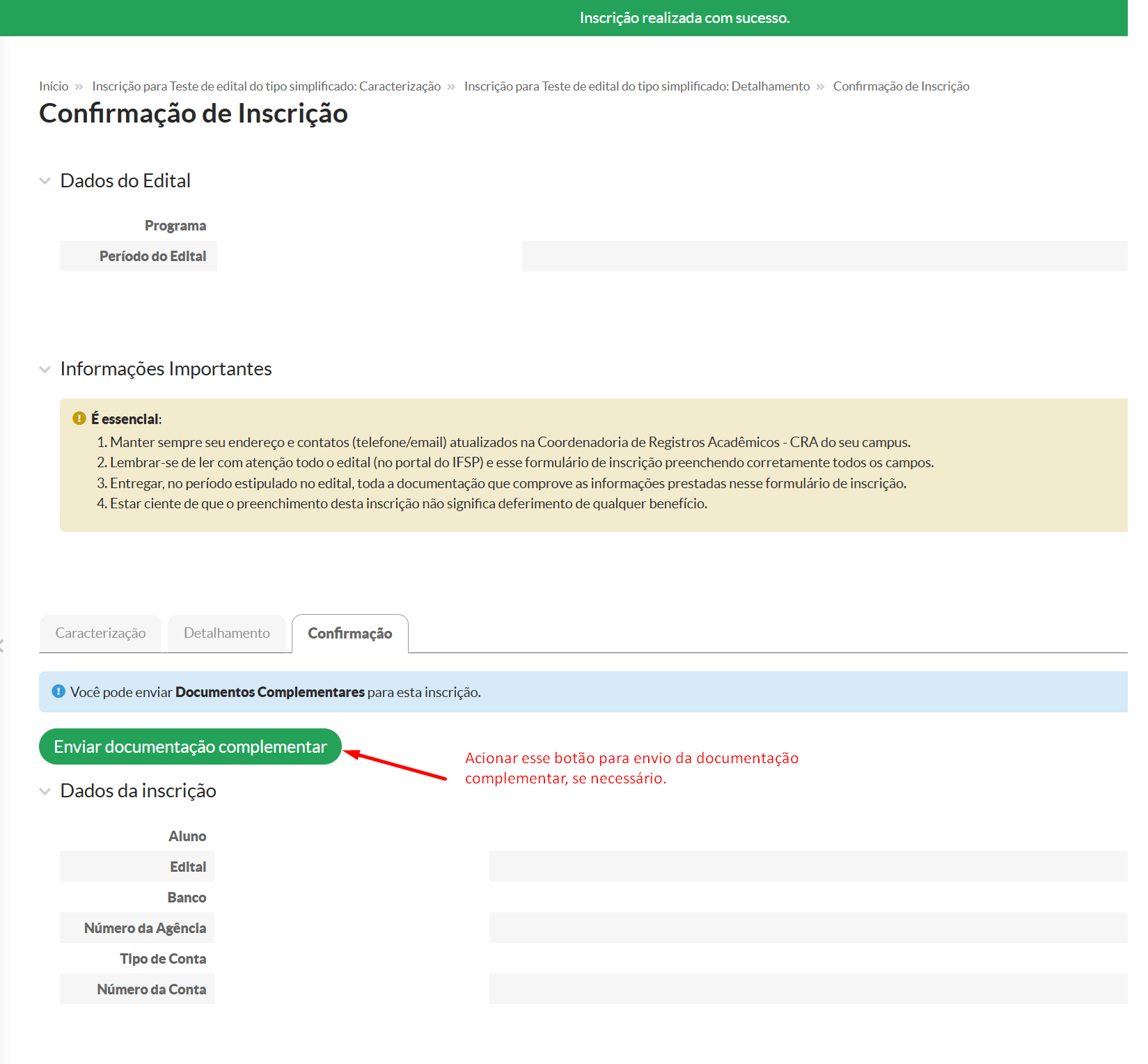Click the Período do Edital label
This screenshot has width=1148, height=1064.
[152, 256]
